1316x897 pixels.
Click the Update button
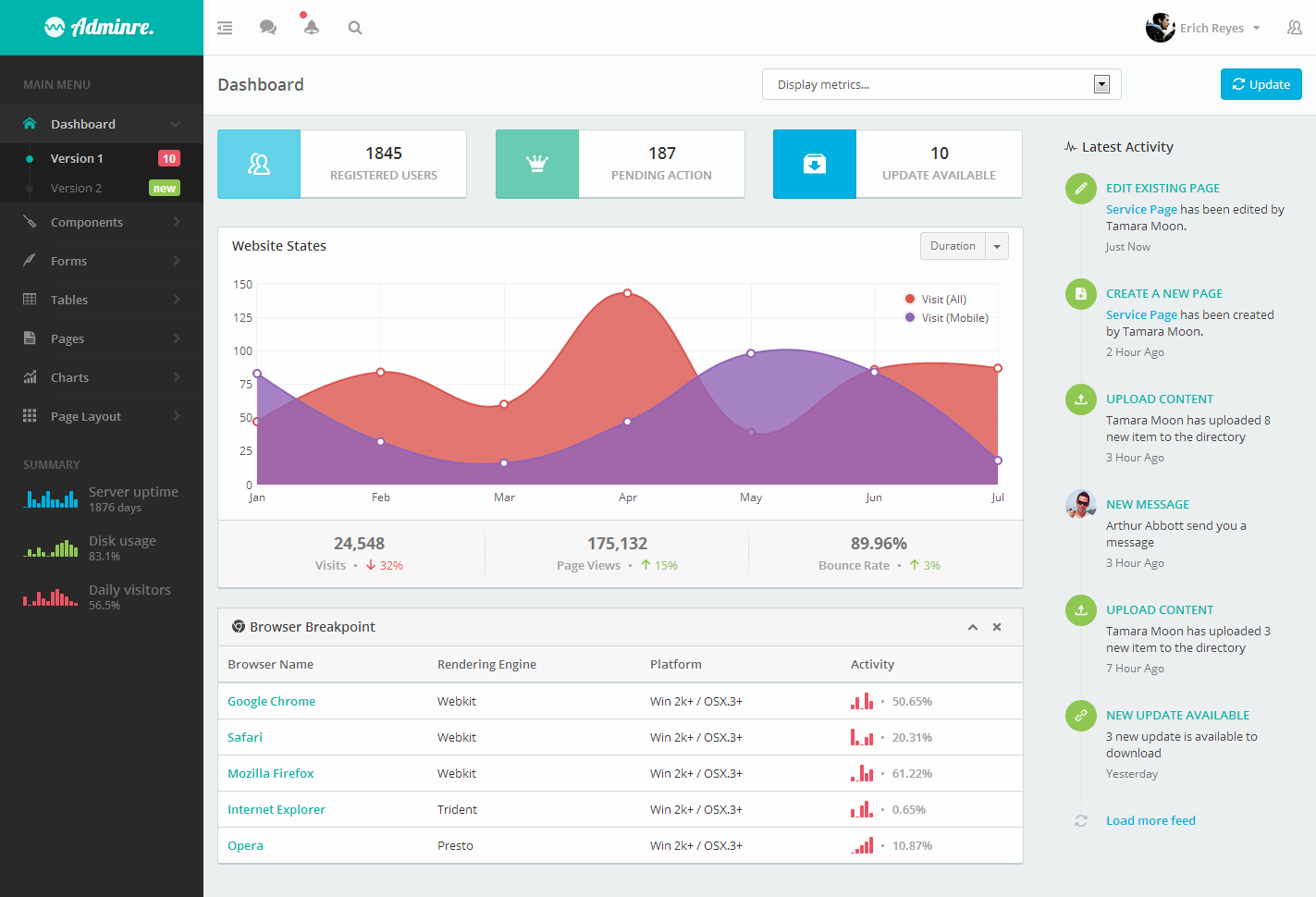1261,84
